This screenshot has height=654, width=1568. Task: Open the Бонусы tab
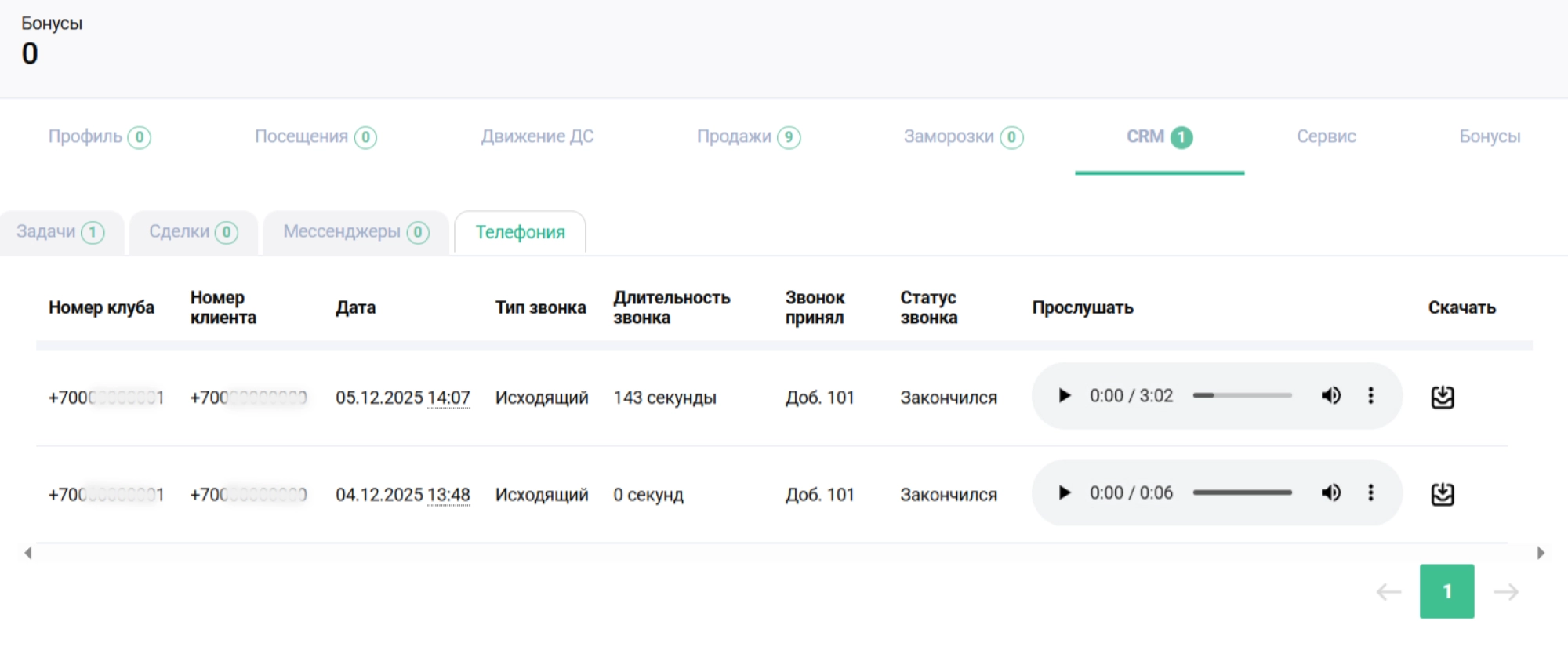coord(1490,136)
